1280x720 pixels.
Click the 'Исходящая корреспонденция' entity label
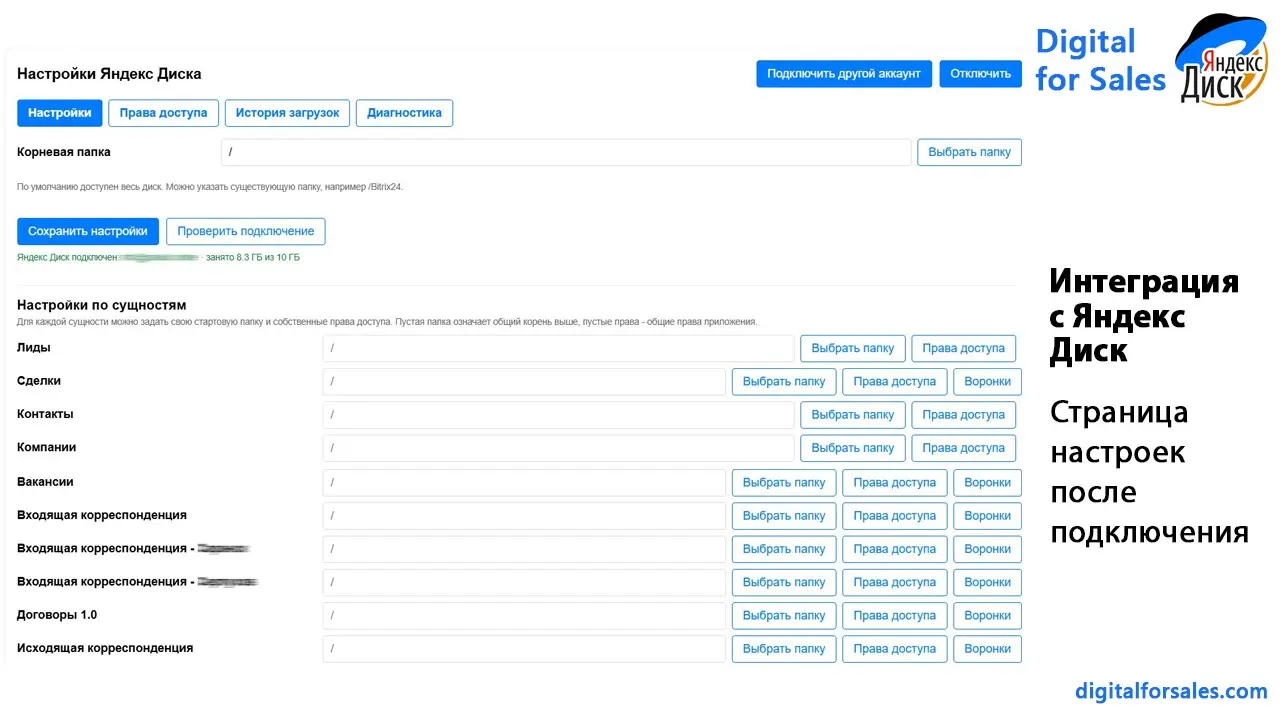(105, 648)
